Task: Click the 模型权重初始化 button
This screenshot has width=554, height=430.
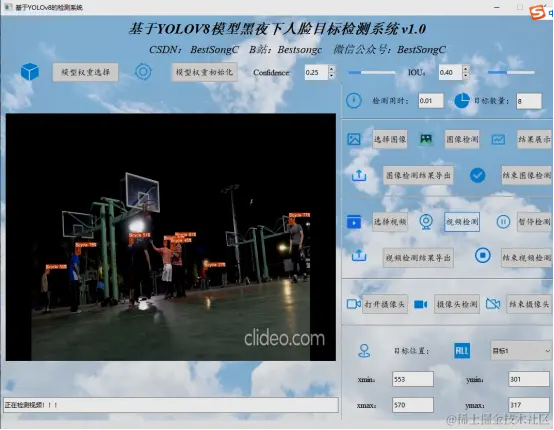Action: [205, 72]
